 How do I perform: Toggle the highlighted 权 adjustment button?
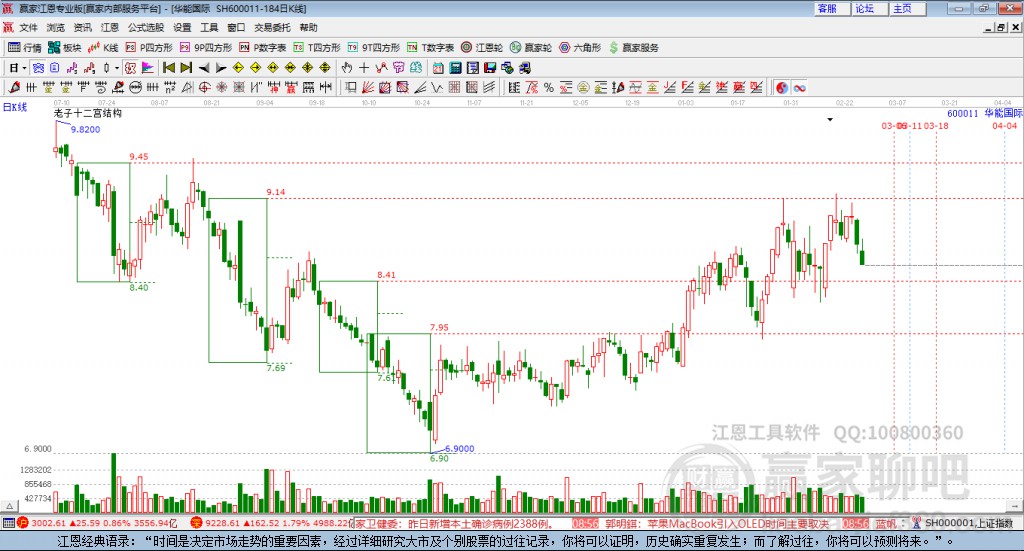(131, 67)
